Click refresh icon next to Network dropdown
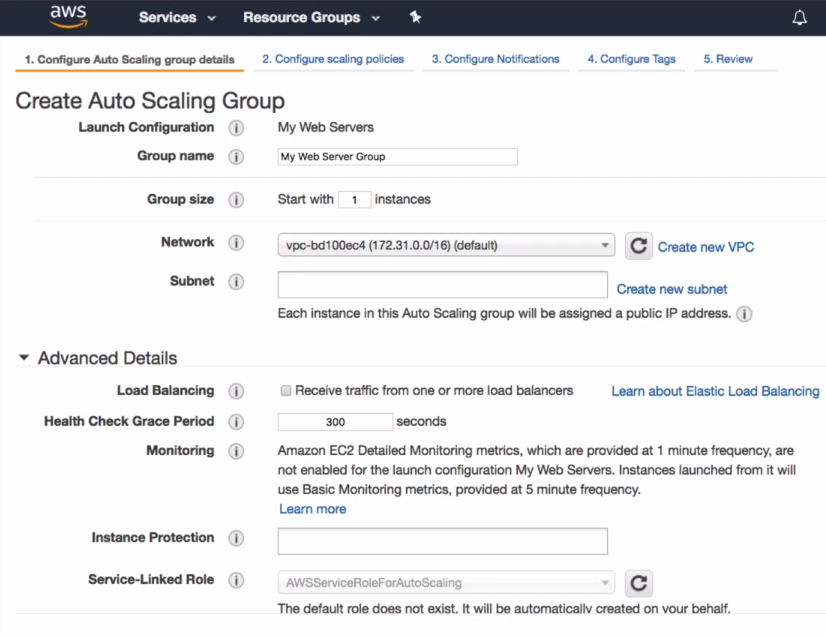The image size is (826, 636). tap(639, 246)
